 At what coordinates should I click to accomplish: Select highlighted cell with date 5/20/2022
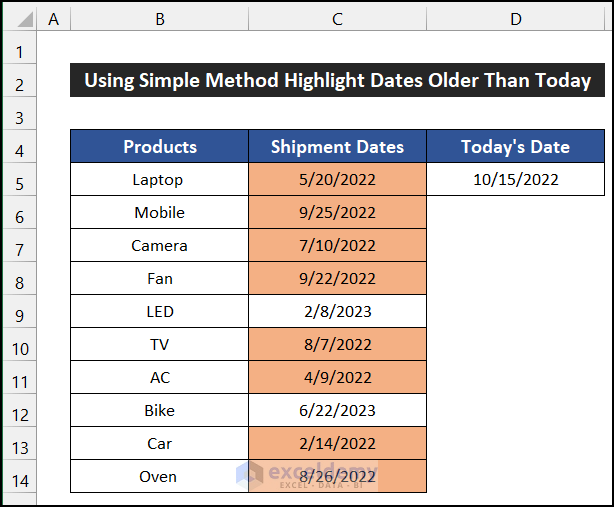coord(337,180)
